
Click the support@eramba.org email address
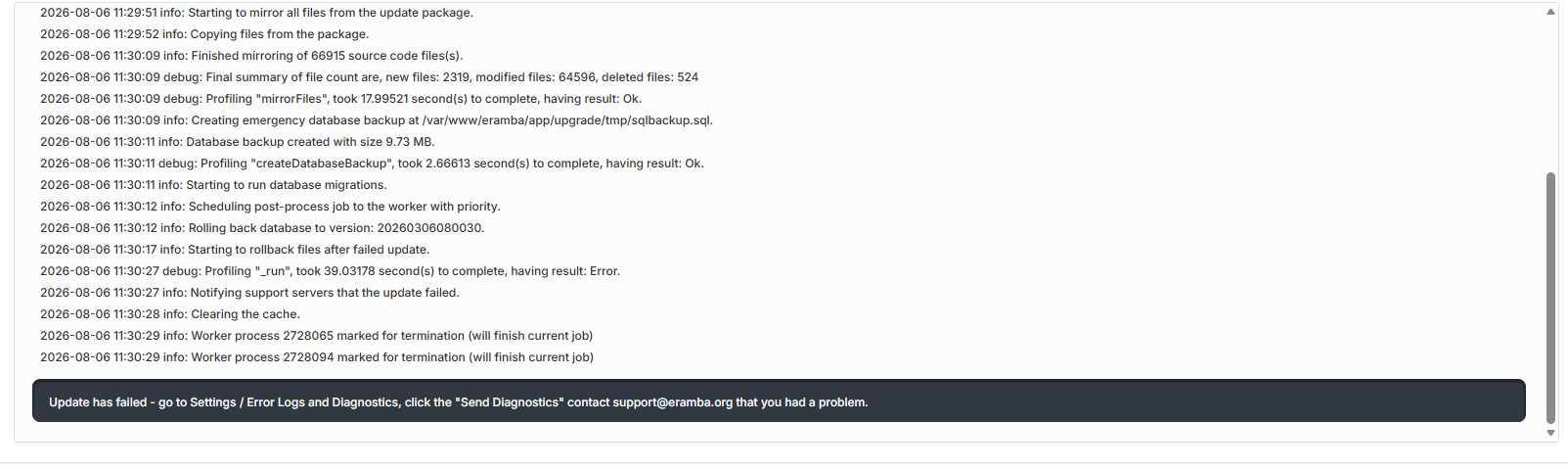[x=672, y=402]
